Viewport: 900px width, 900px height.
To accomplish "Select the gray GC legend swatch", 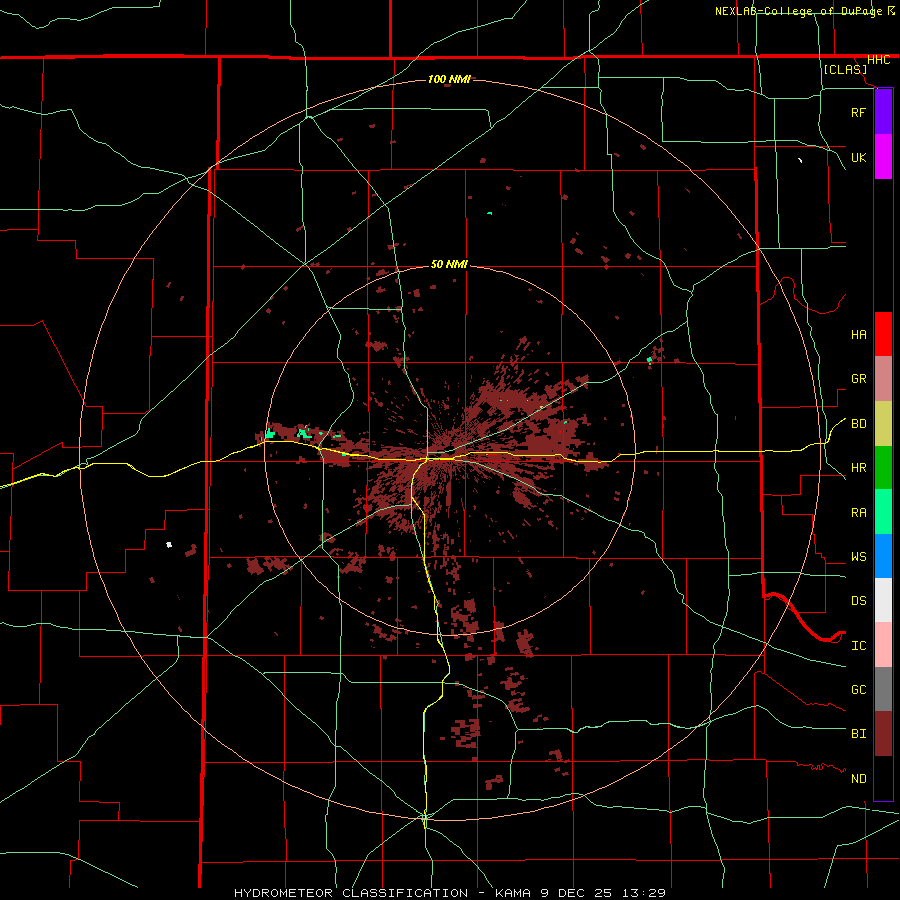I will pyautogui.click(x=883, y=689).
